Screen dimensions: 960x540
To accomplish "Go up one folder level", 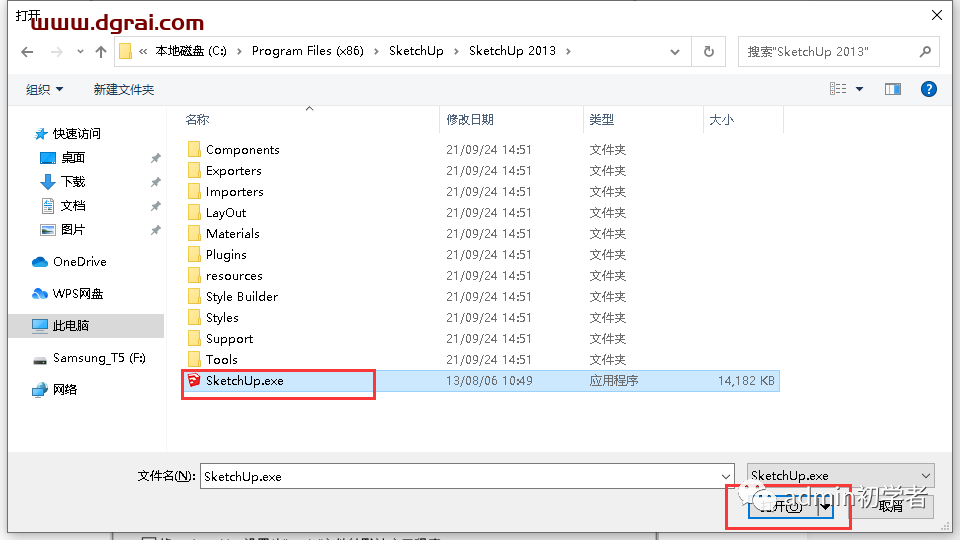I will click(101, 52).
